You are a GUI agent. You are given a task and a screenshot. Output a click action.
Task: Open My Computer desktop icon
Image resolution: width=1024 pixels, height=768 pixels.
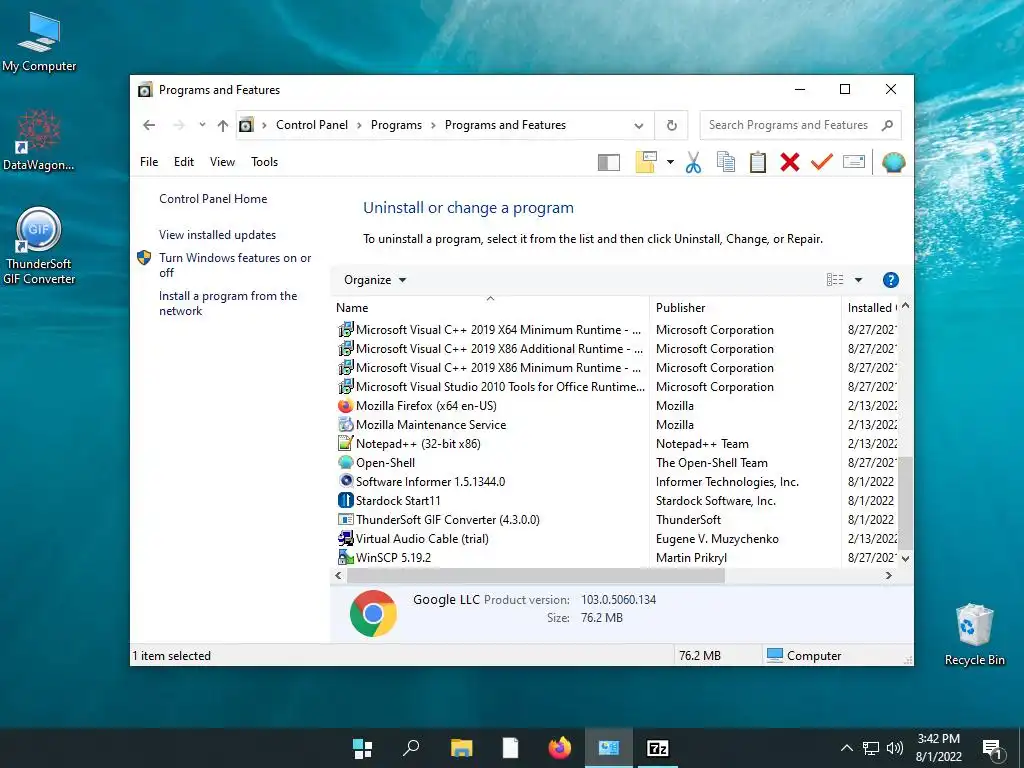tap(39, 42)
